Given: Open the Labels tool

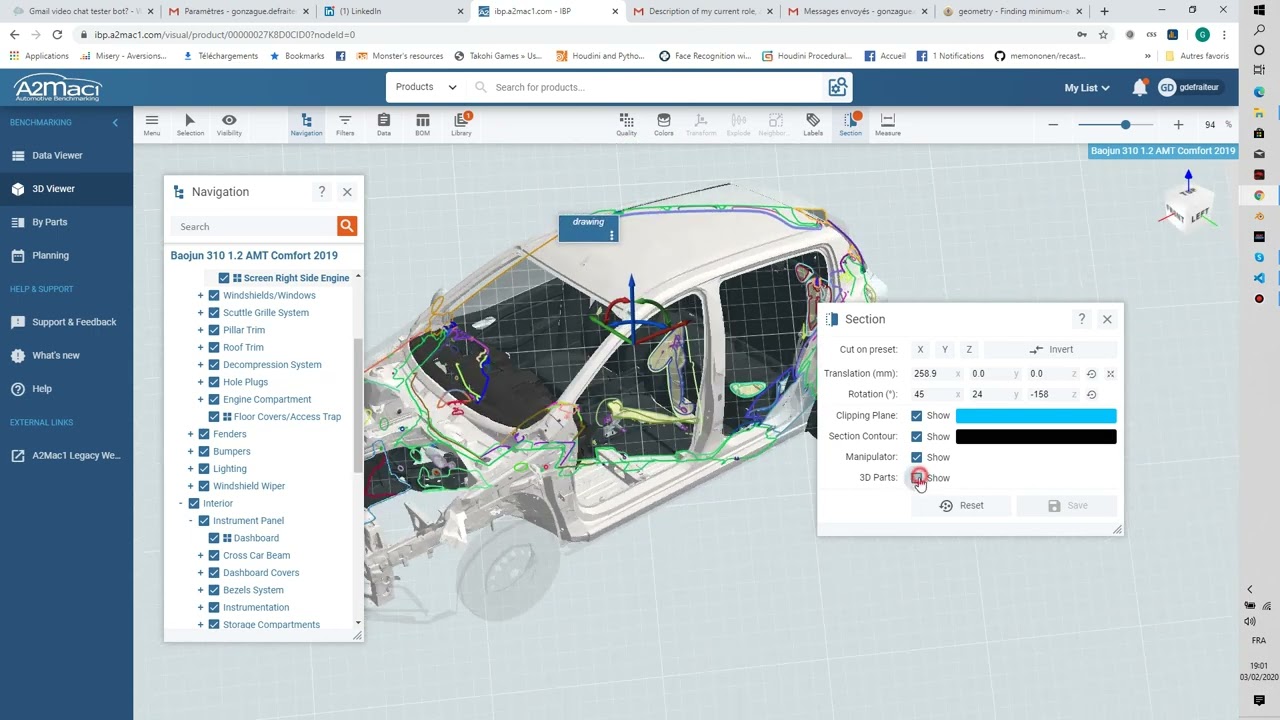Looking at the screenshot, I should 813,124.
